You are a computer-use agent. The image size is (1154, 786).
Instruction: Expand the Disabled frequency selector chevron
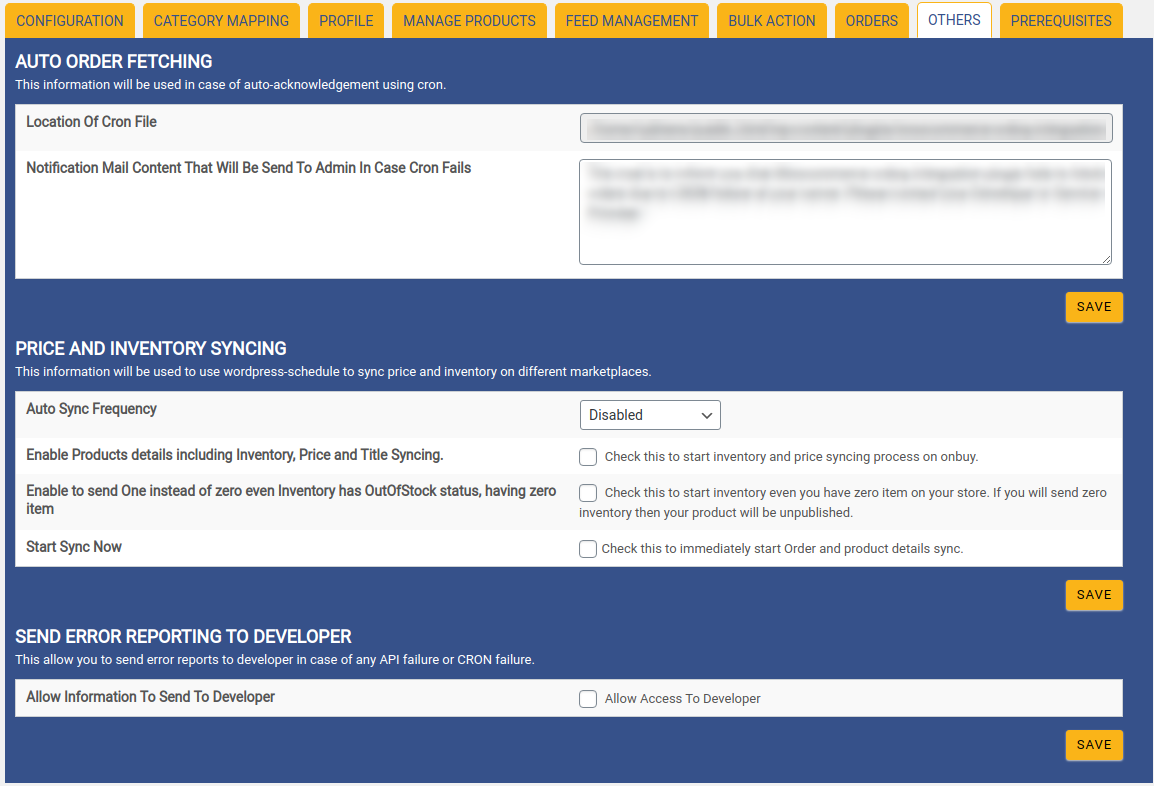[x=709, y=415]
